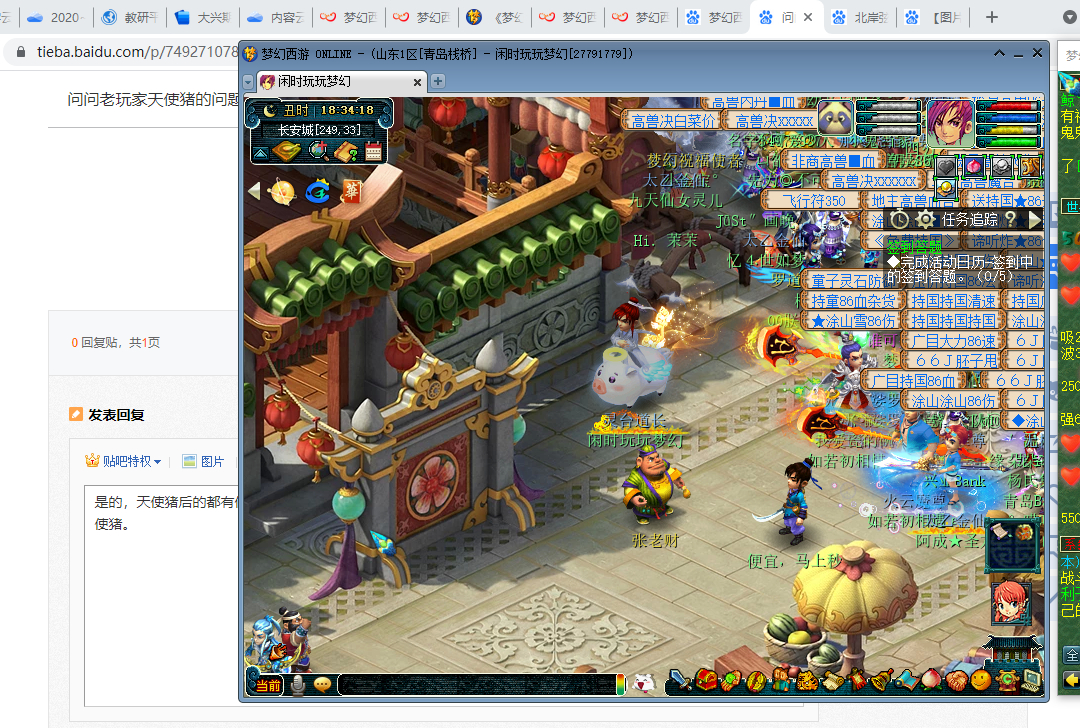Click the golden bell icon
Viewport: 1080px width, 728px height.
point(882,680)
